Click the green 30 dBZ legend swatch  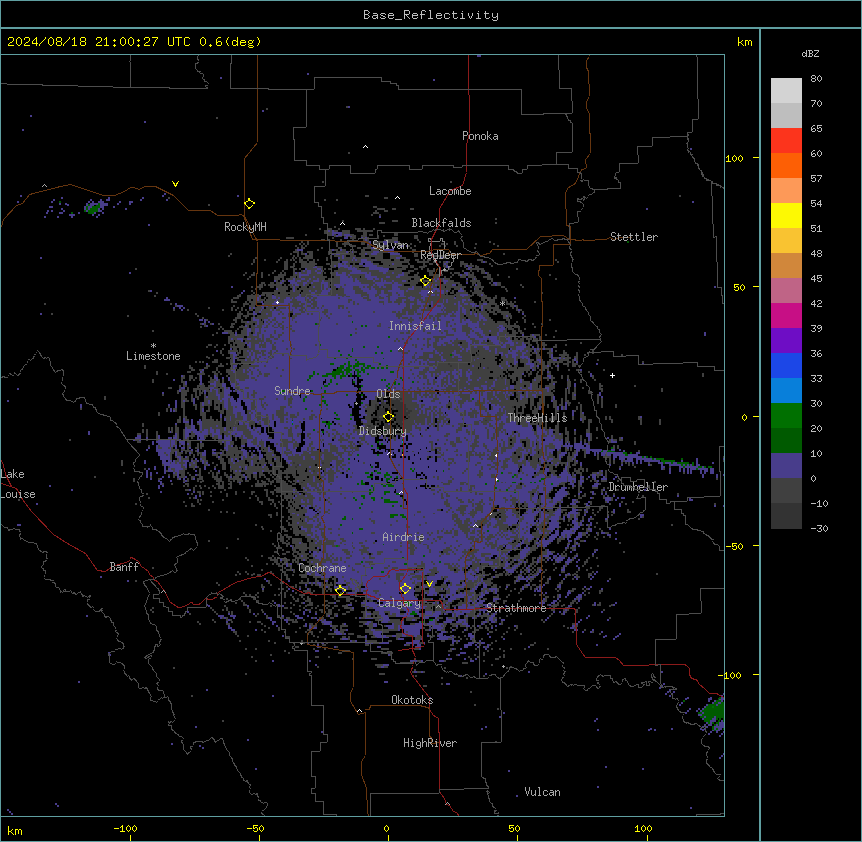pyautogui.click(x=786, y=416)
